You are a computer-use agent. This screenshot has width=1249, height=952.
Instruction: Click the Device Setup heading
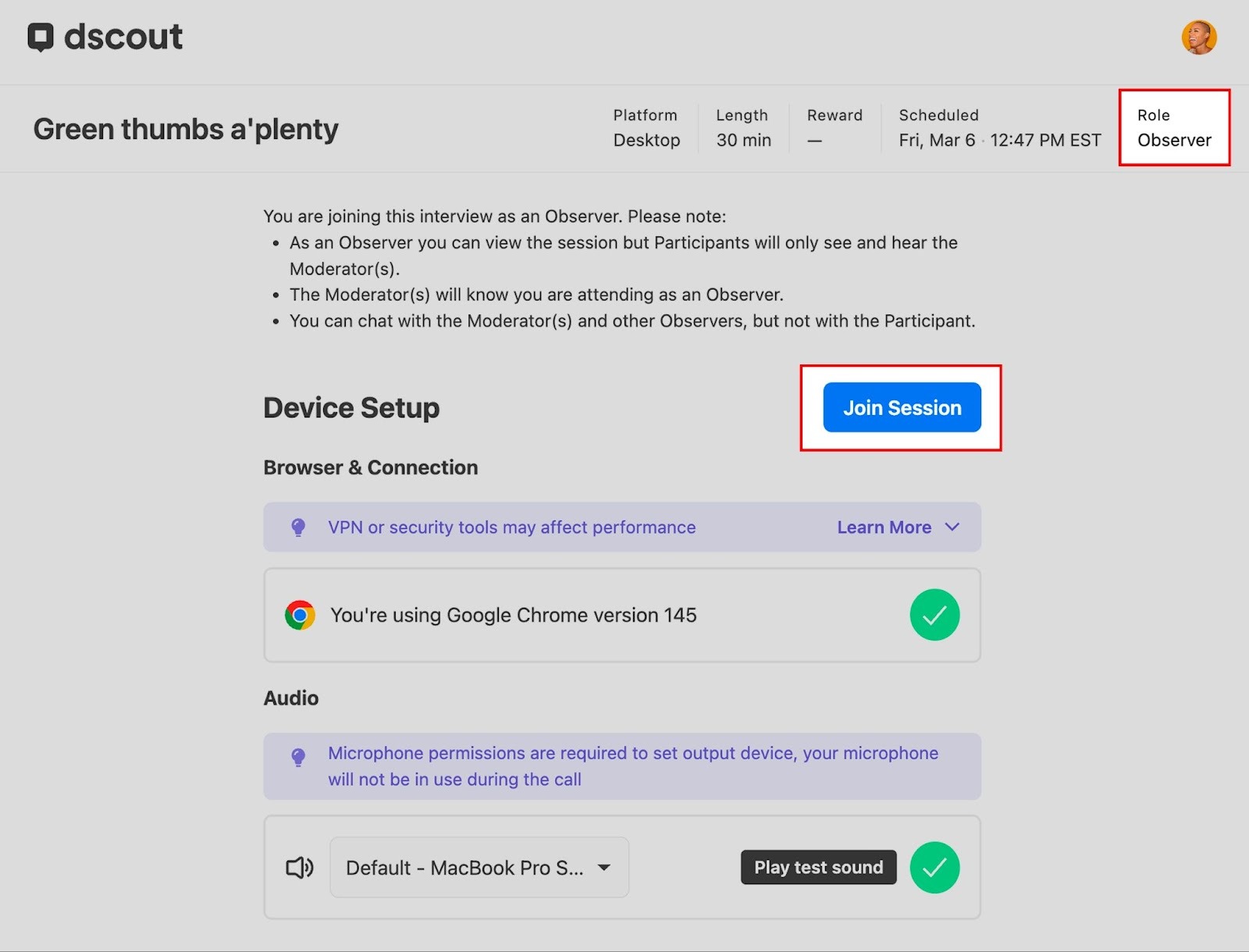click(351, 408)
